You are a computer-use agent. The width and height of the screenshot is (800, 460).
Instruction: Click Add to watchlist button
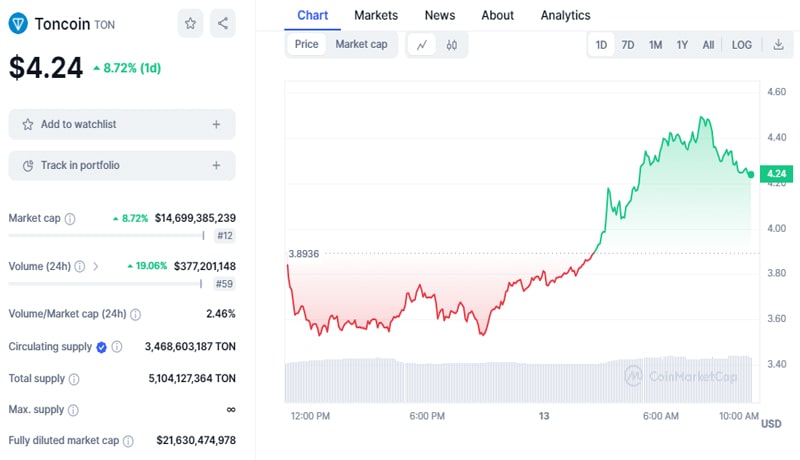[x=122, y=124]
